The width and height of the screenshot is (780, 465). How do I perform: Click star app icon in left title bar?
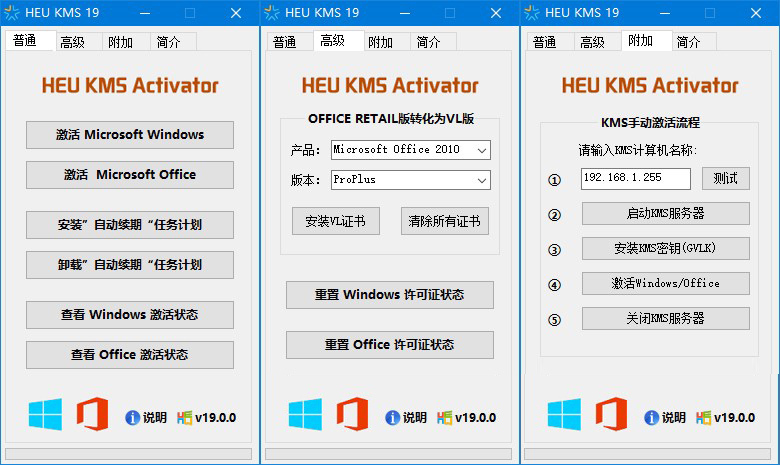pyautogui.click(x=11, y=12)
